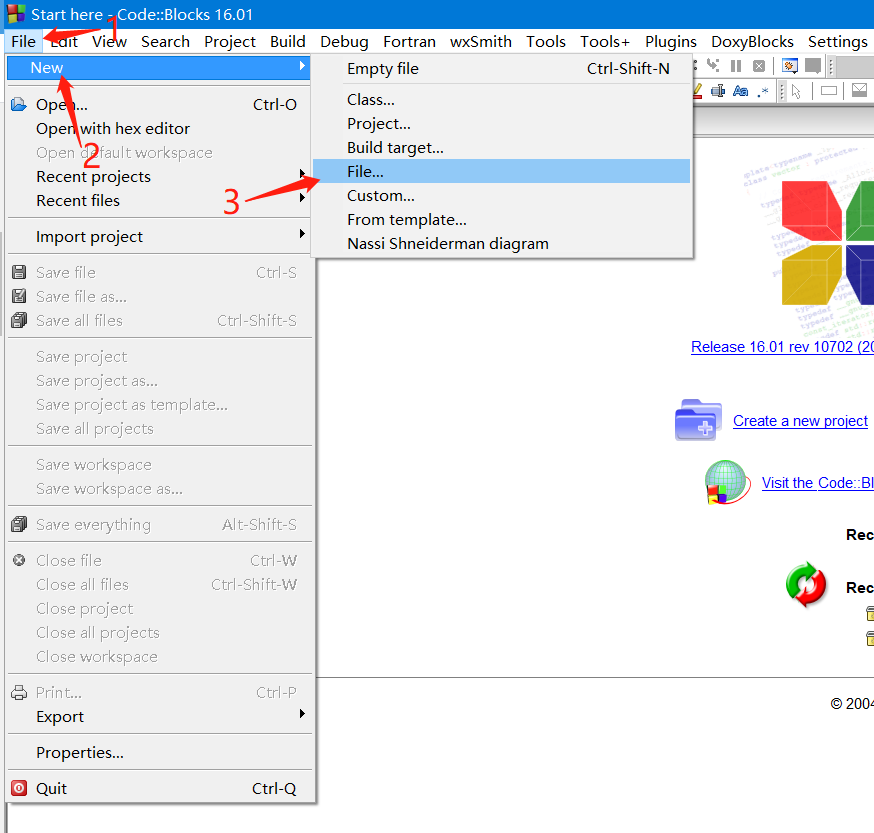Open the Settings menu

click(837, 42)
